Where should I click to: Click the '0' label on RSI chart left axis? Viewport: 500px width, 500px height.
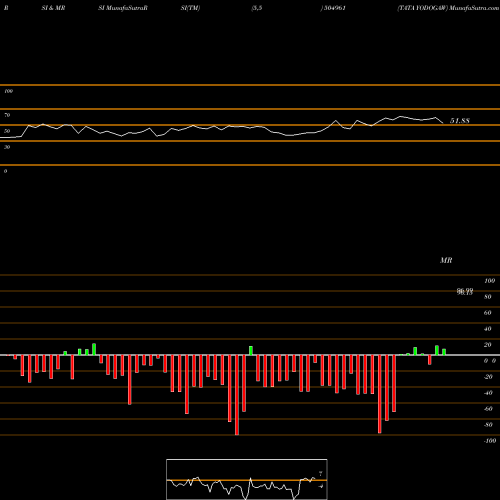[5, 171]
